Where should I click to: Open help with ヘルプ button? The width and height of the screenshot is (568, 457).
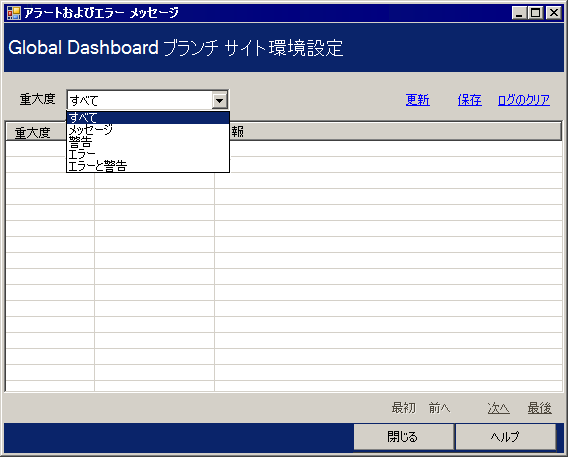pyautogui.click(x=505, y=437)
